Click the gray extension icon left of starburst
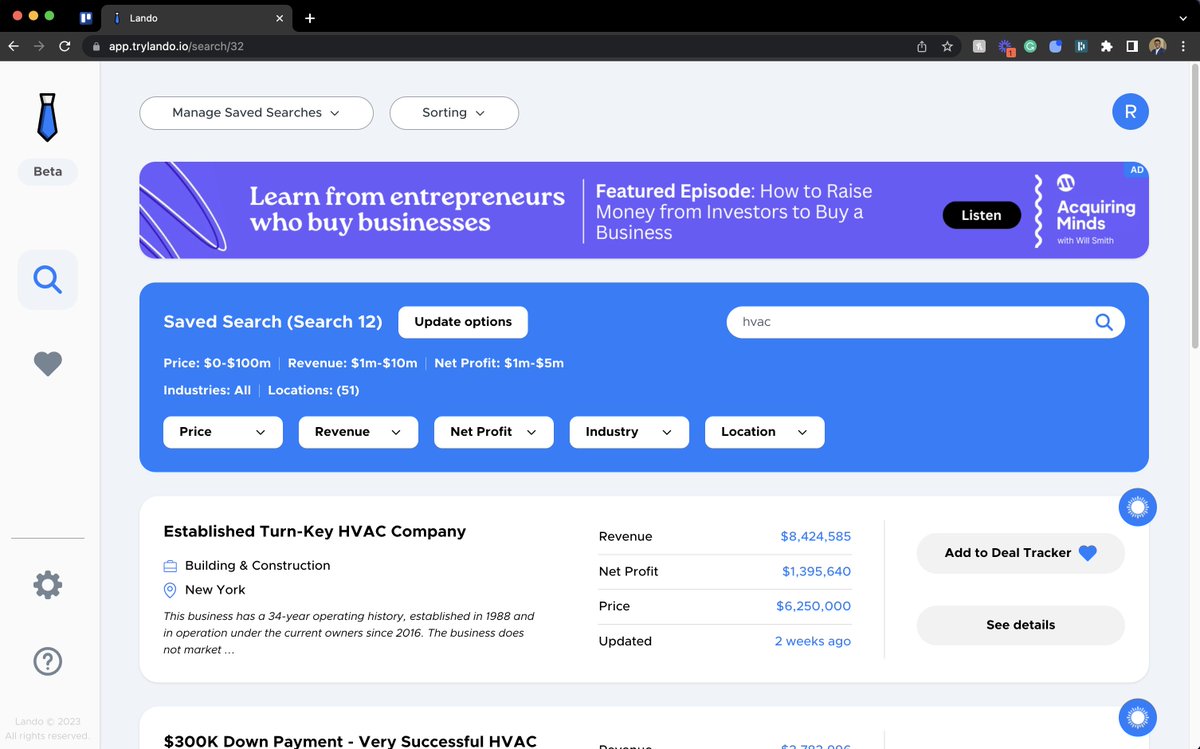This screenshot has height=749, width=1200. [979, 46]
